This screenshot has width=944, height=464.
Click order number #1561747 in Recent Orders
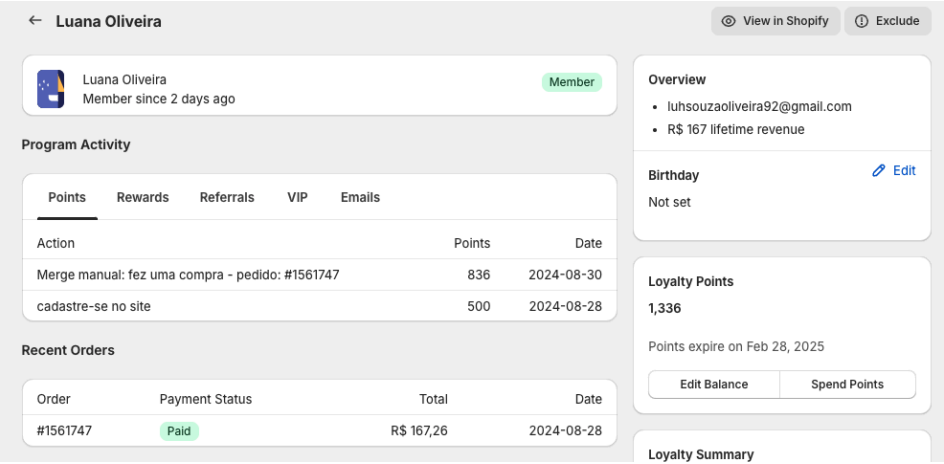pos(64,431)
